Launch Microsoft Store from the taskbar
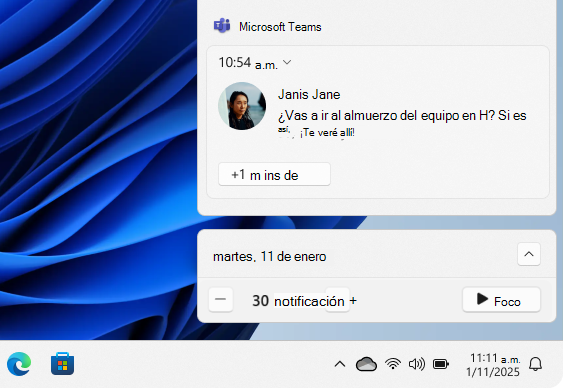 pos(62,364)
